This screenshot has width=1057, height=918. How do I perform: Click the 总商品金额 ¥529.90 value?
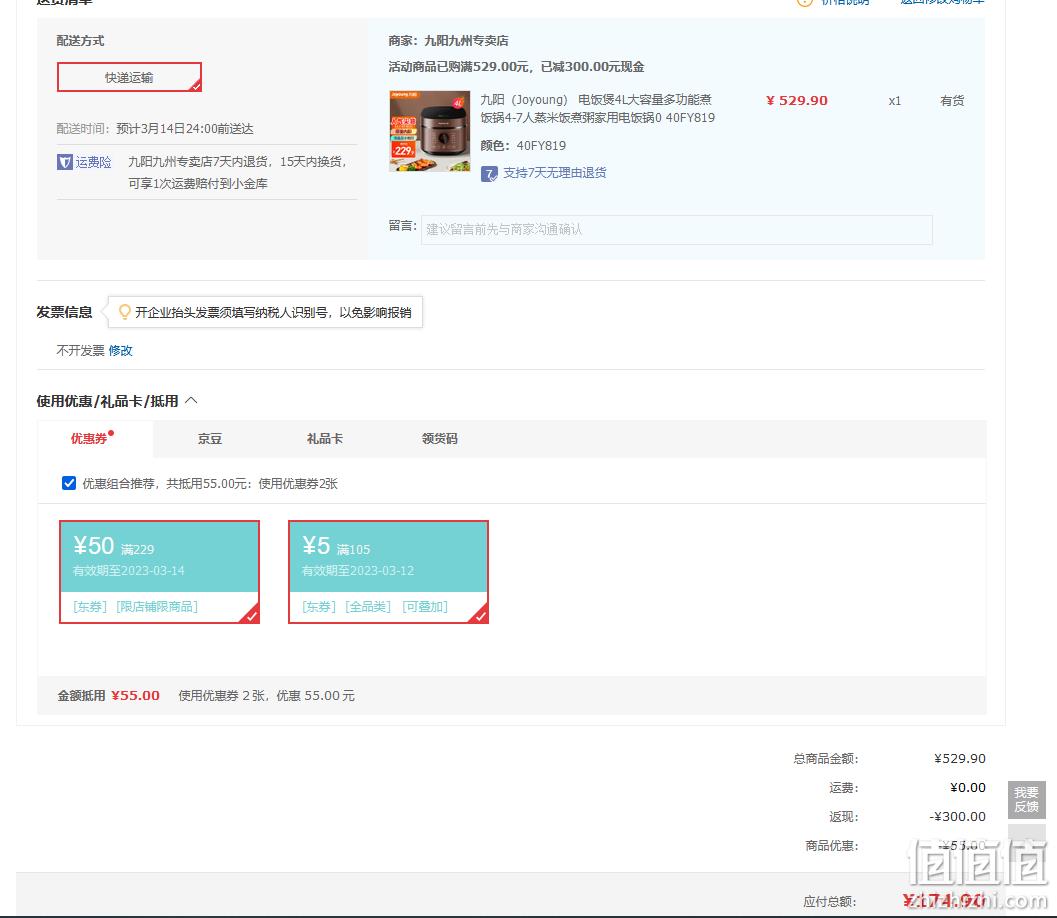point(960,759)
